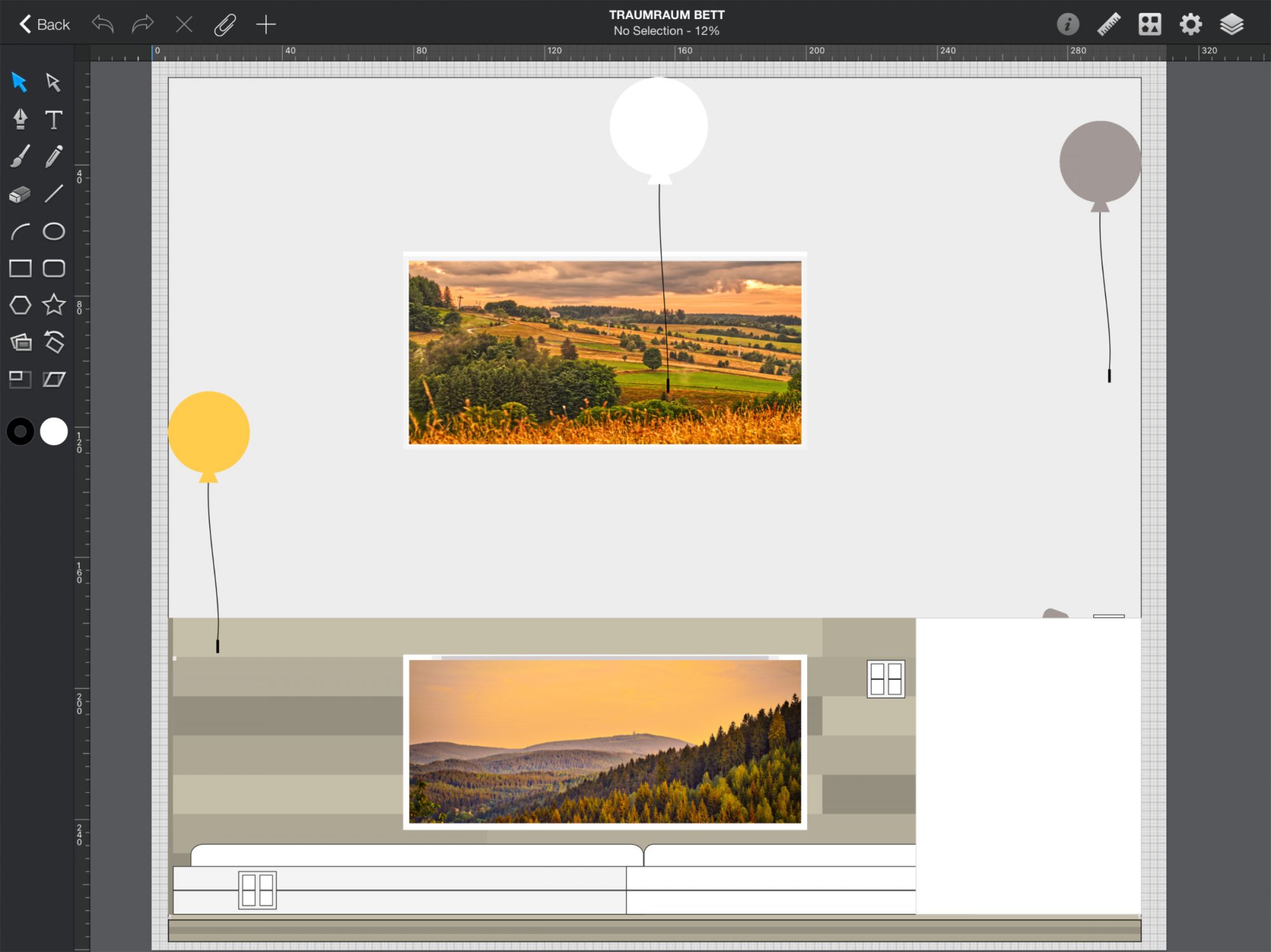1271x952 pixels.
Task: Select the Rounded Rectangle tool
Action: pos(53,268)
